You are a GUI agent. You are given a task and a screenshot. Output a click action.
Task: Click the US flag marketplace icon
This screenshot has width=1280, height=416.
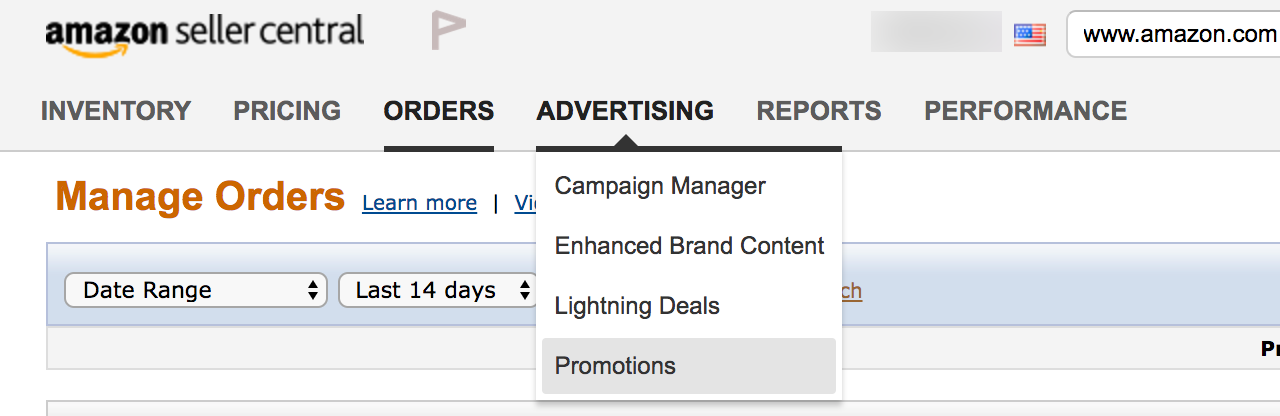pos(1029,35)
